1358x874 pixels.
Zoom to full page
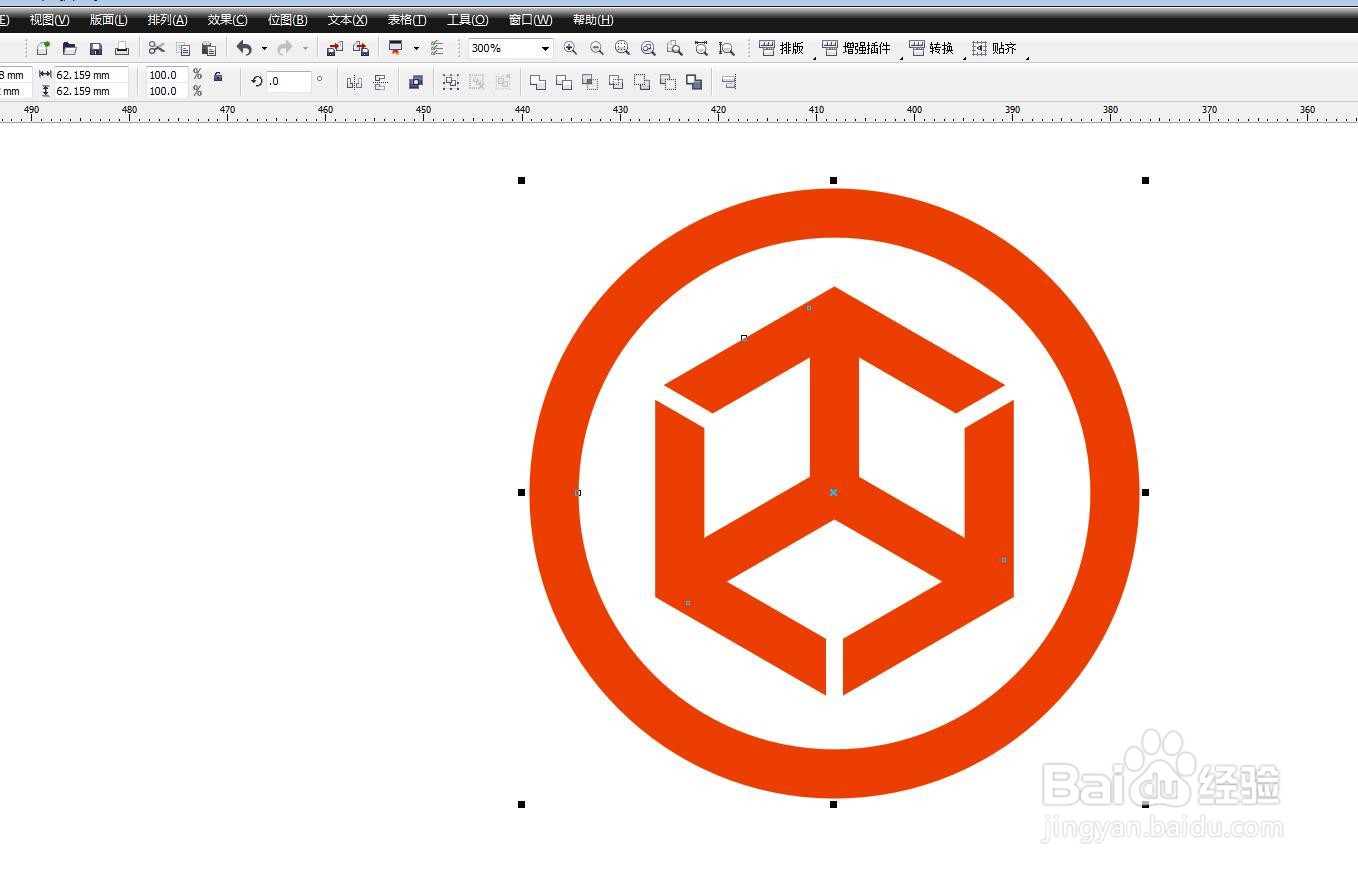pos(675,48)
